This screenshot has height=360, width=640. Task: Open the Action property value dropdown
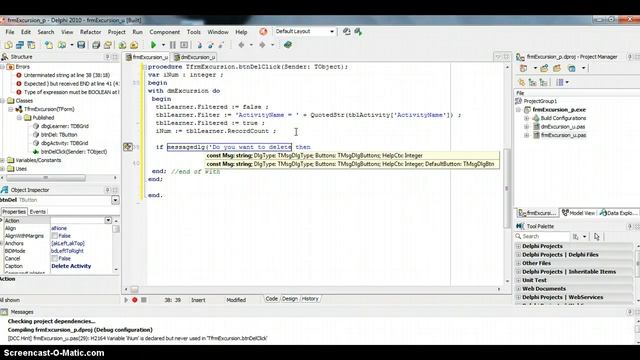coord(108,220)
